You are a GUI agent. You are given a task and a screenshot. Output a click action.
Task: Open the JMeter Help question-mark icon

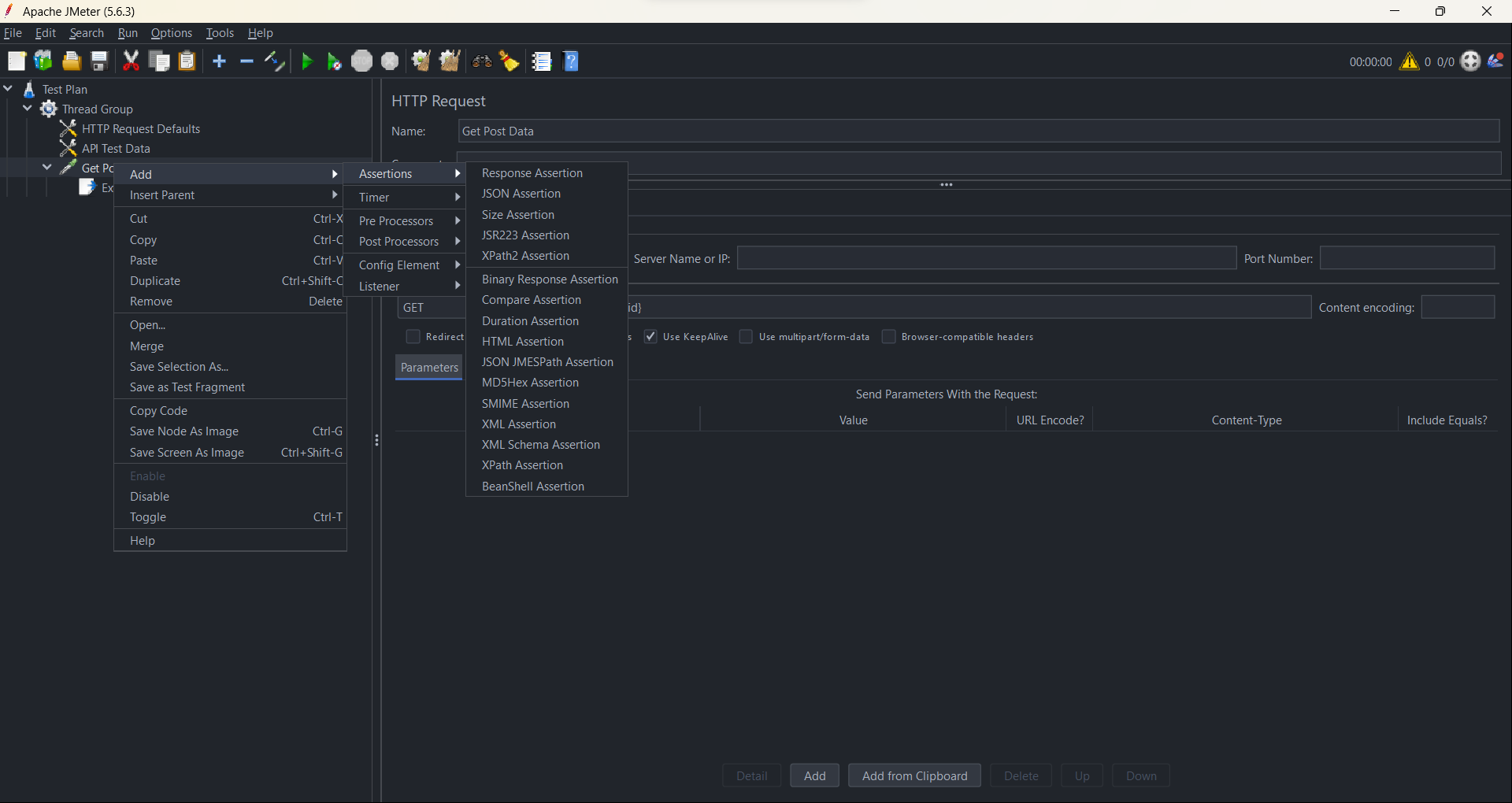(x=571, y=61)
